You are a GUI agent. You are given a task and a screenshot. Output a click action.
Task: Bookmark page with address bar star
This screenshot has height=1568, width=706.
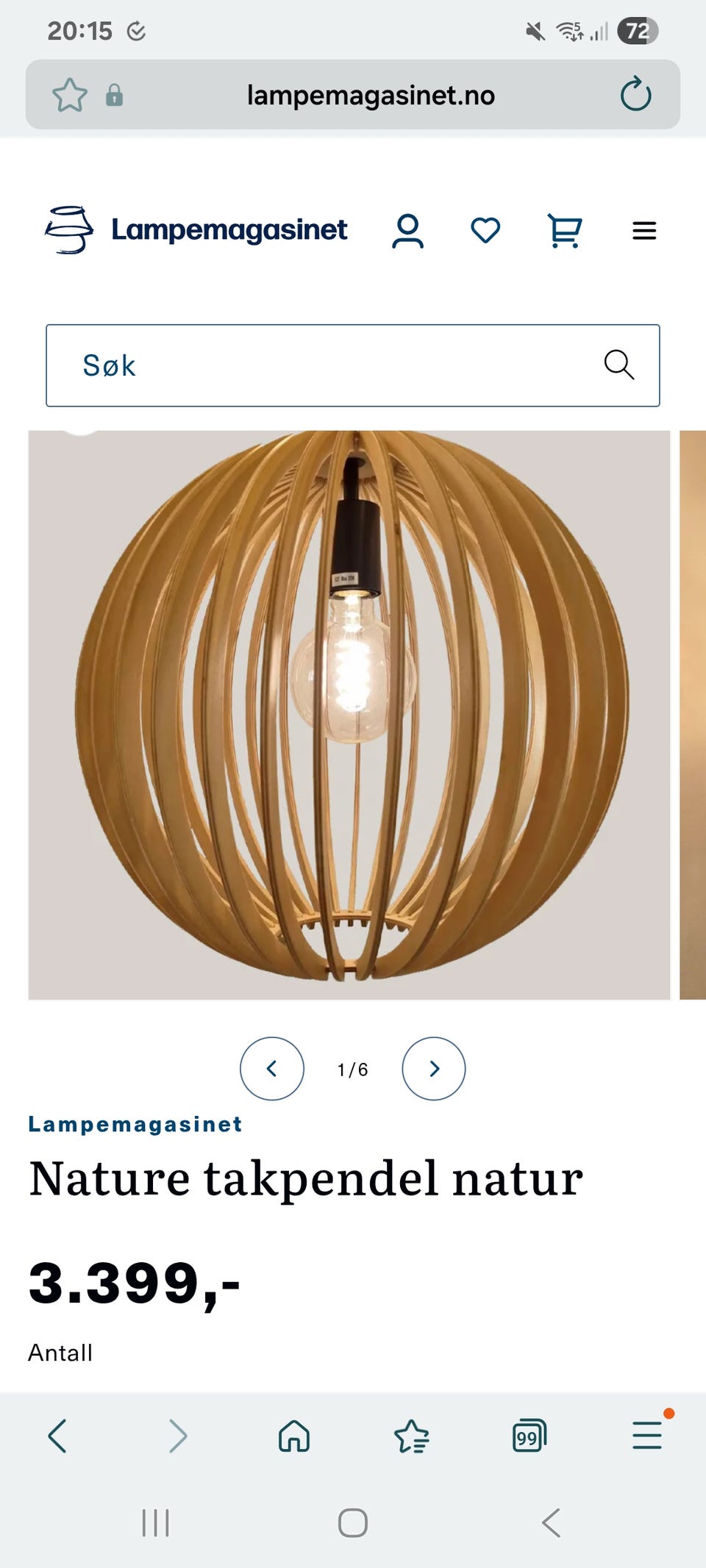coord(70,95)
